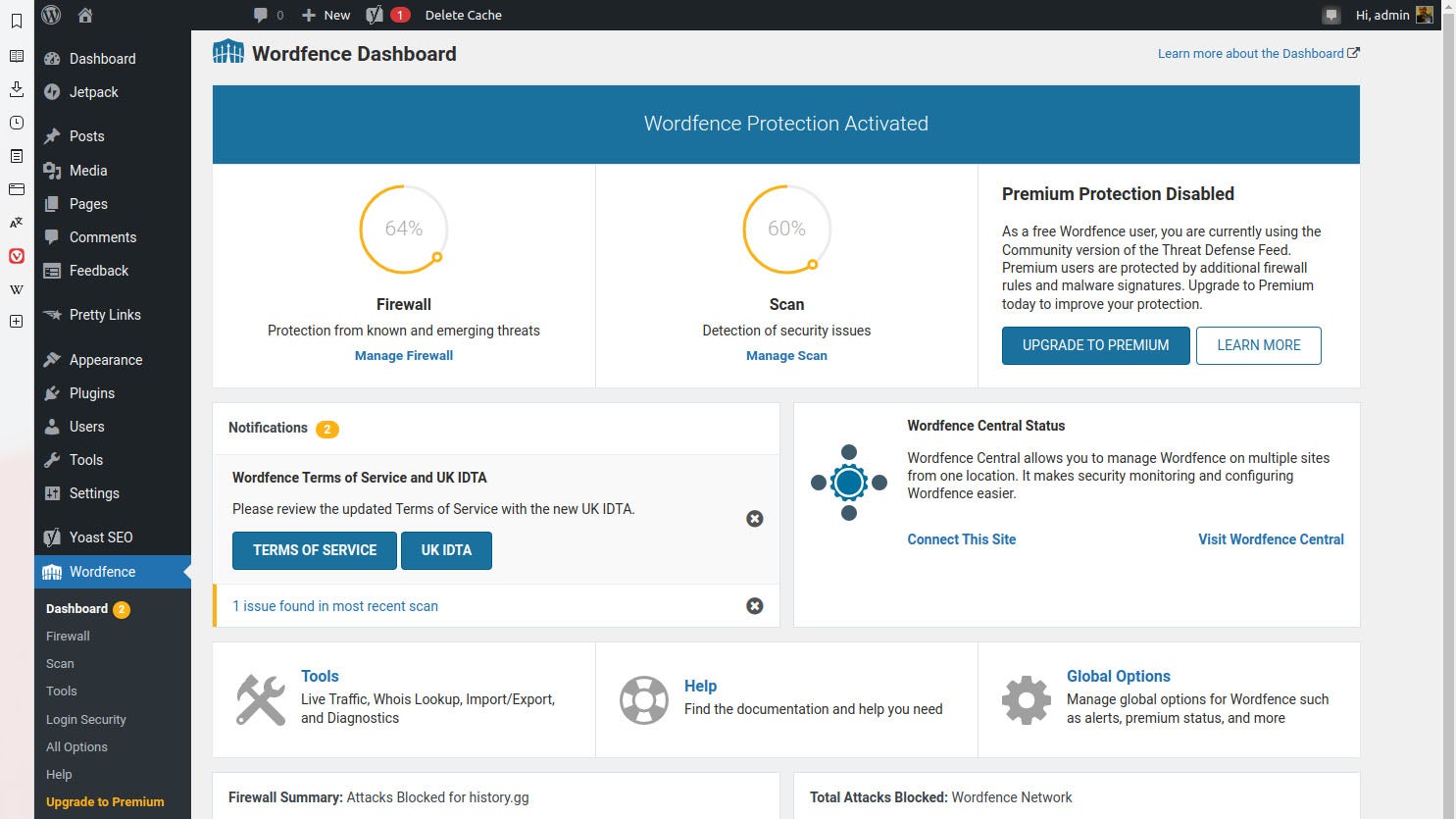Open the red Vivaldi icon in sidebar

tap(17, 256)
